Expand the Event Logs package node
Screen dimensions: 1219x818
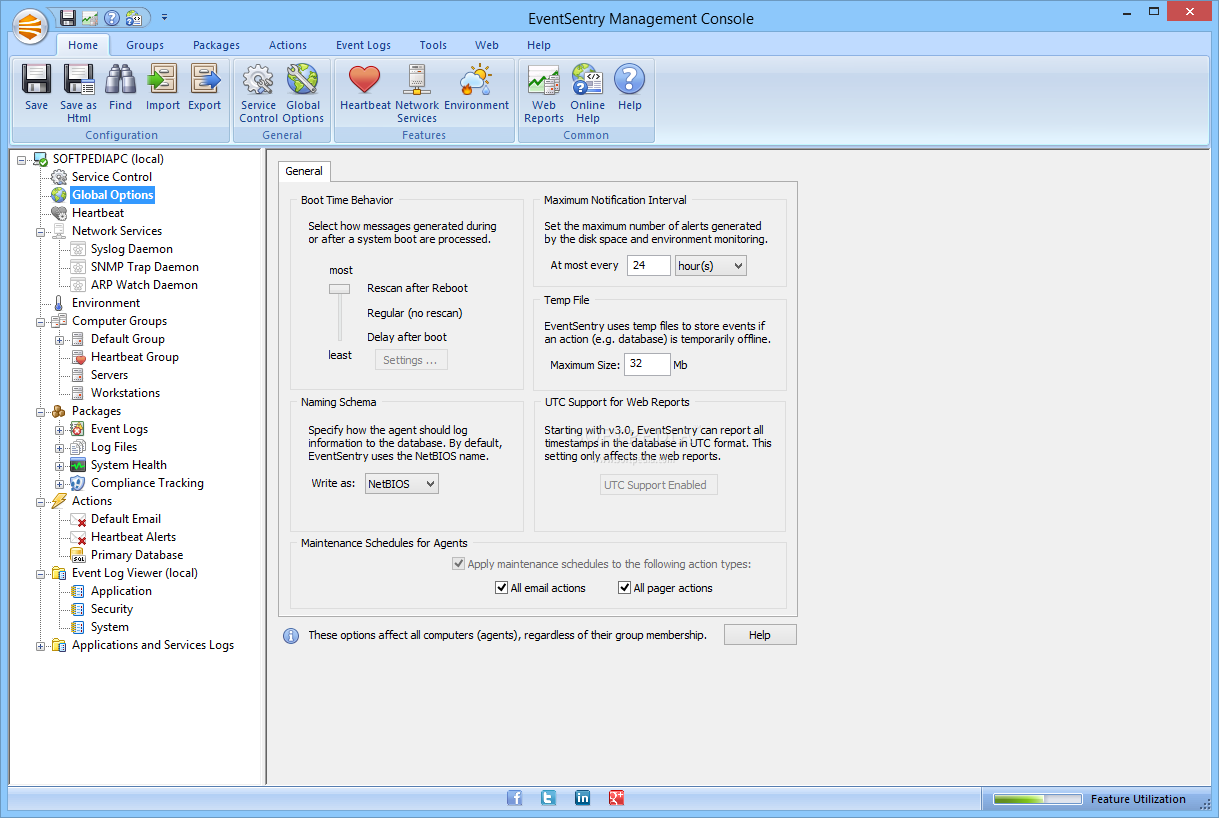[60, 429]
